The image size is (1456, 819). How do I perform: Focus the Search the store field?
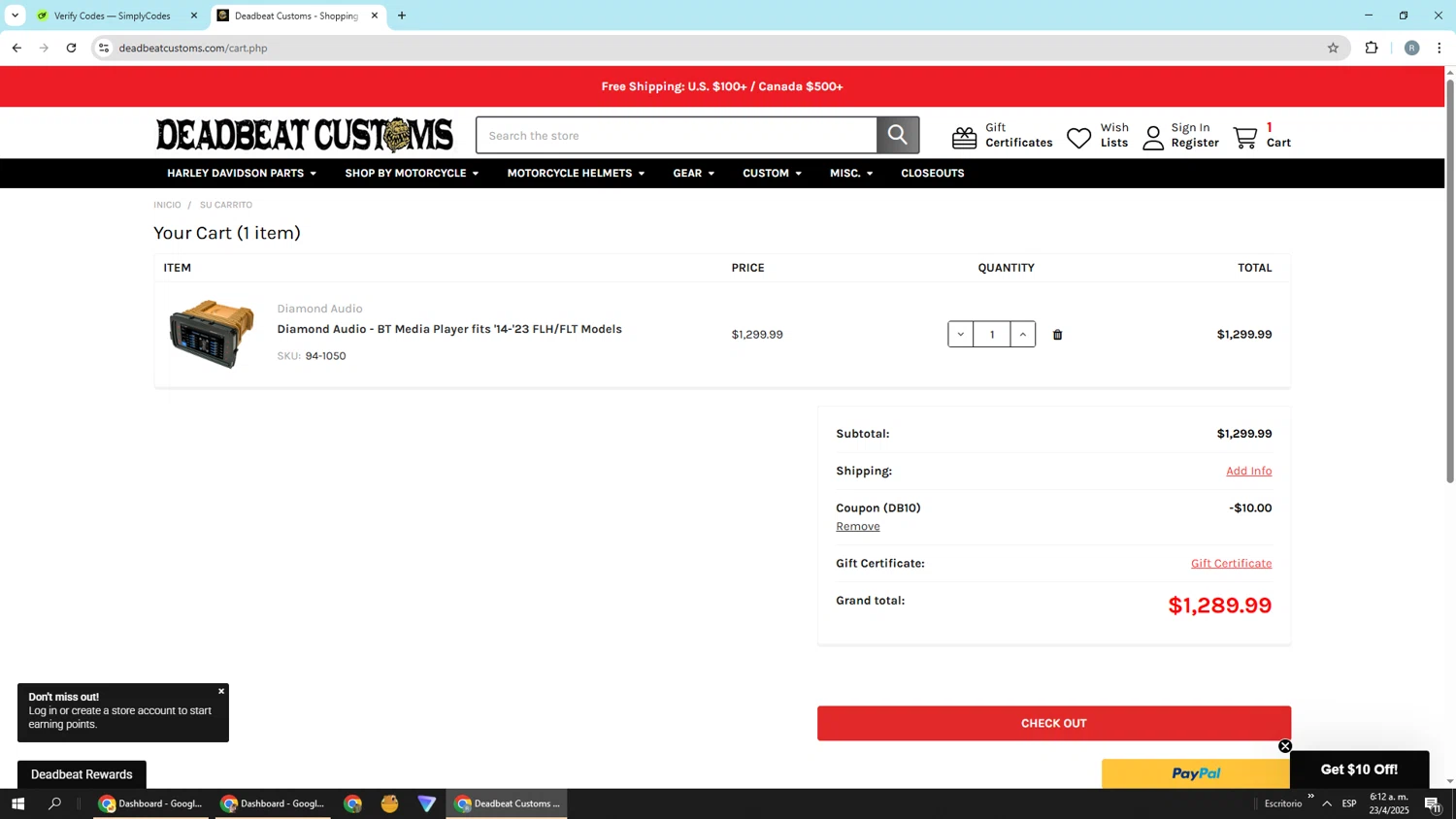point(677,135)
